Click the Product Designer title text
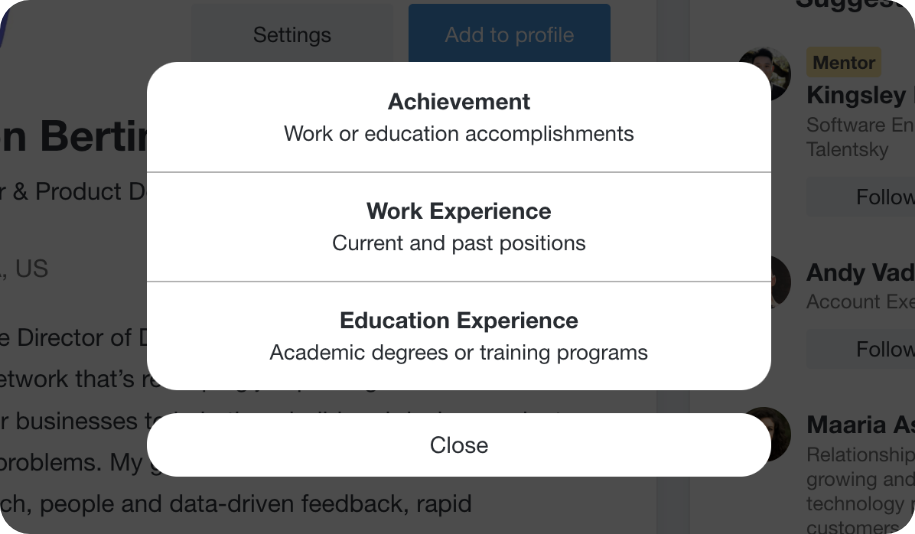The height and width of the screenshot is (534, 915). [74, 191]
